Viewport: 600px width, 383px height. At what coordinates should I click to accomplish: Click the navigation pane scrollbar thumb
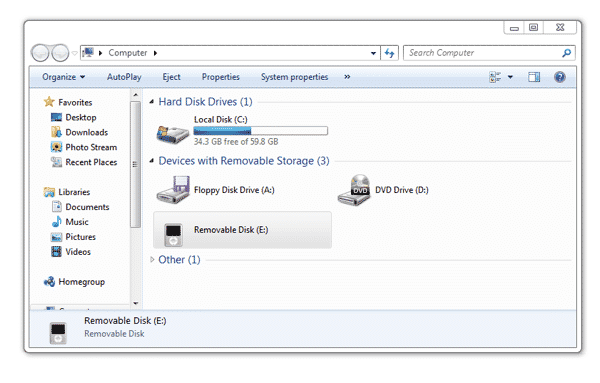(135, 165)
